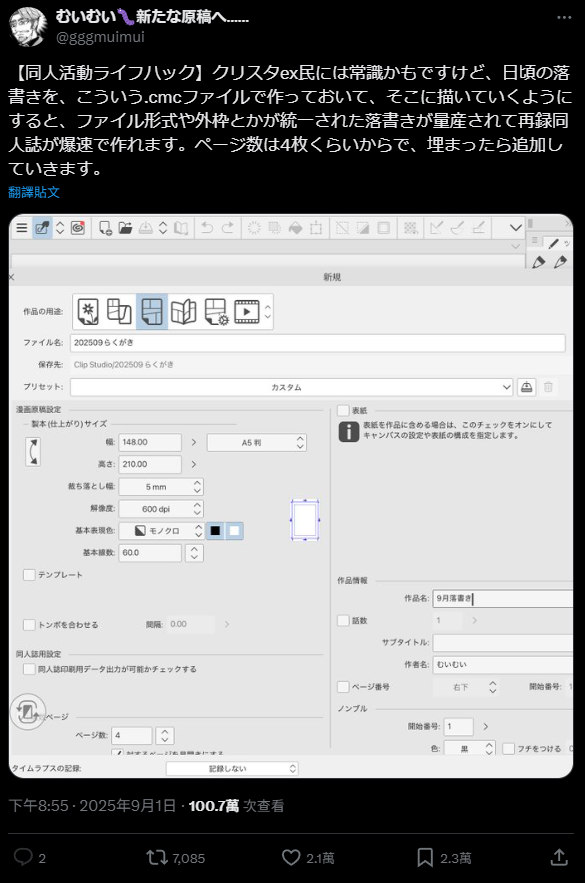Screen dimensions: 585x883
Task: Click the retweet button with 7,085
Action: point(175,858)
